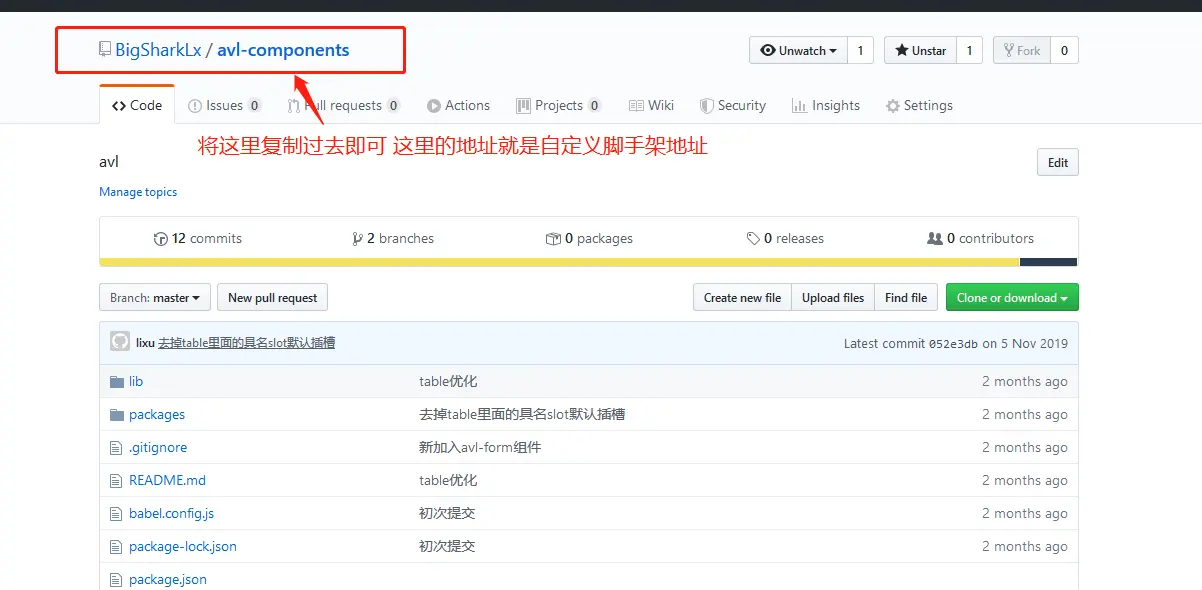Click the Find file button
Screen dimensions: 1202x590
(x=906, y=297)
